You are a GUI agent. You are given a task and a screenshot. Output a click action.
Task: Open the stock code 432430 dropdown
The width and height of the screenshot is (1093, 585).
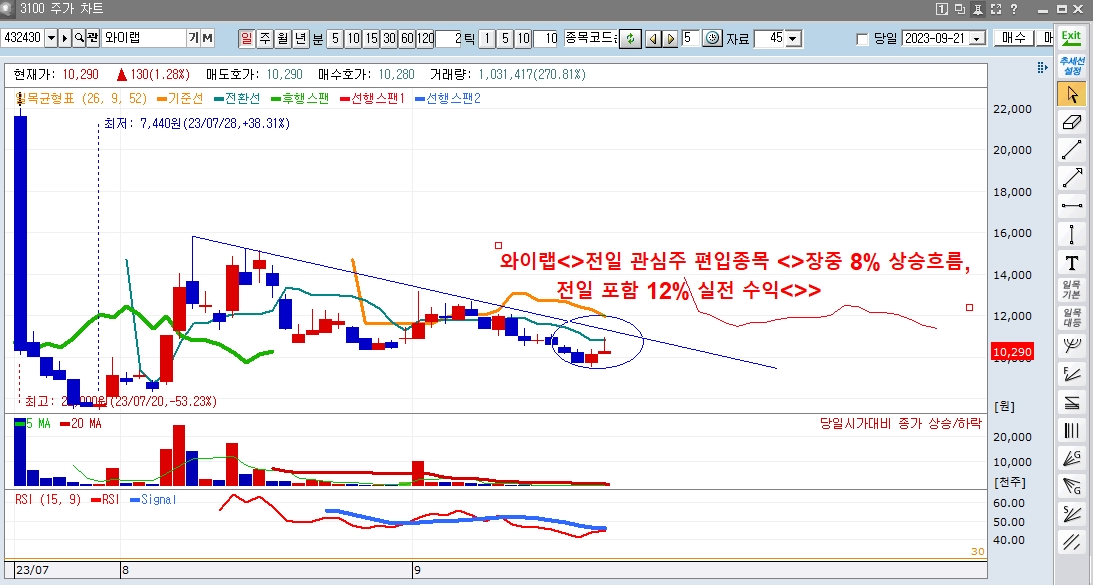[51, 38]
